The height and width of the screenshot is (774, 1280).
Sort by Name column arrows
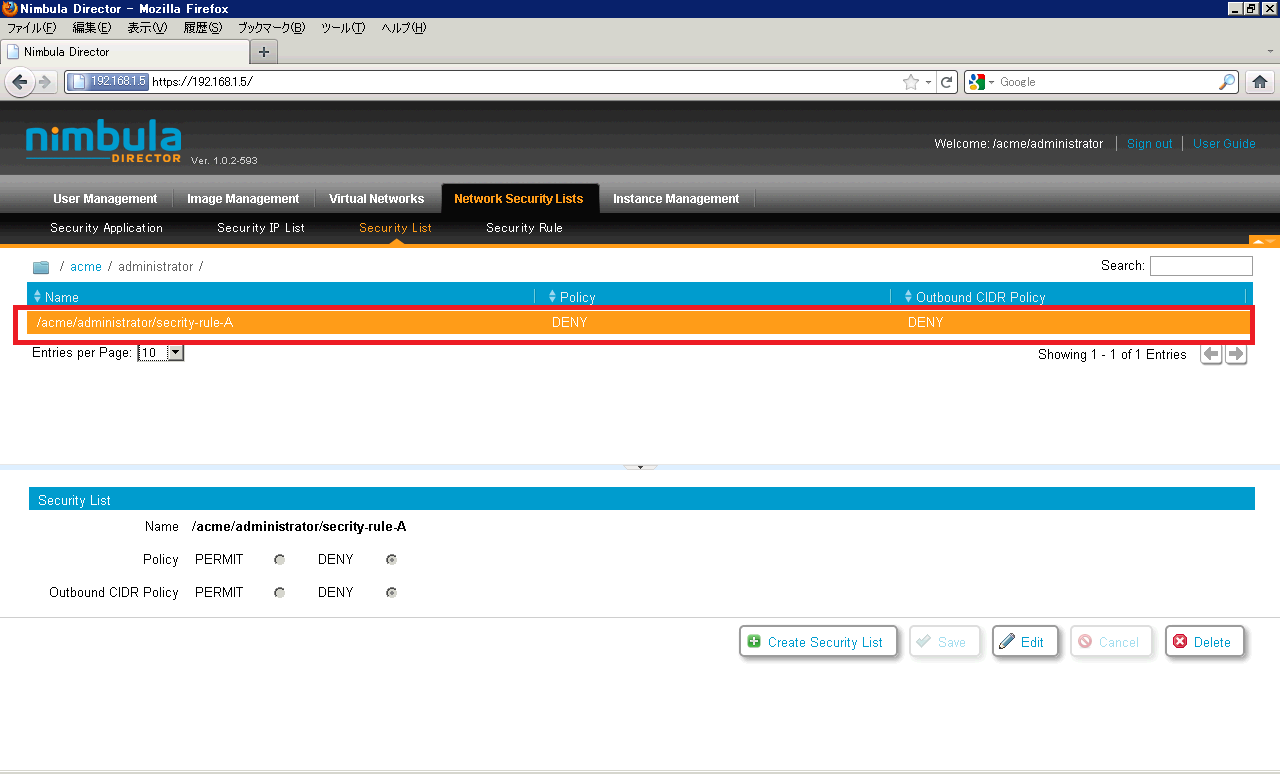point(38,297)
